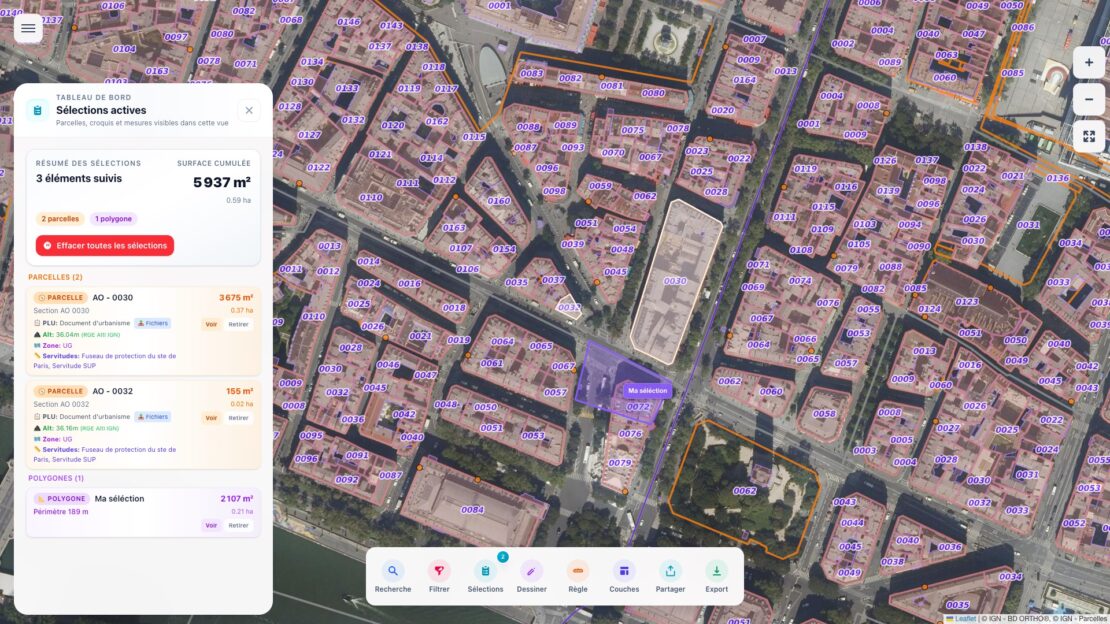Click the '2 parcelles' summary chip
The image size is (1110, 624).
pos(60,219)
